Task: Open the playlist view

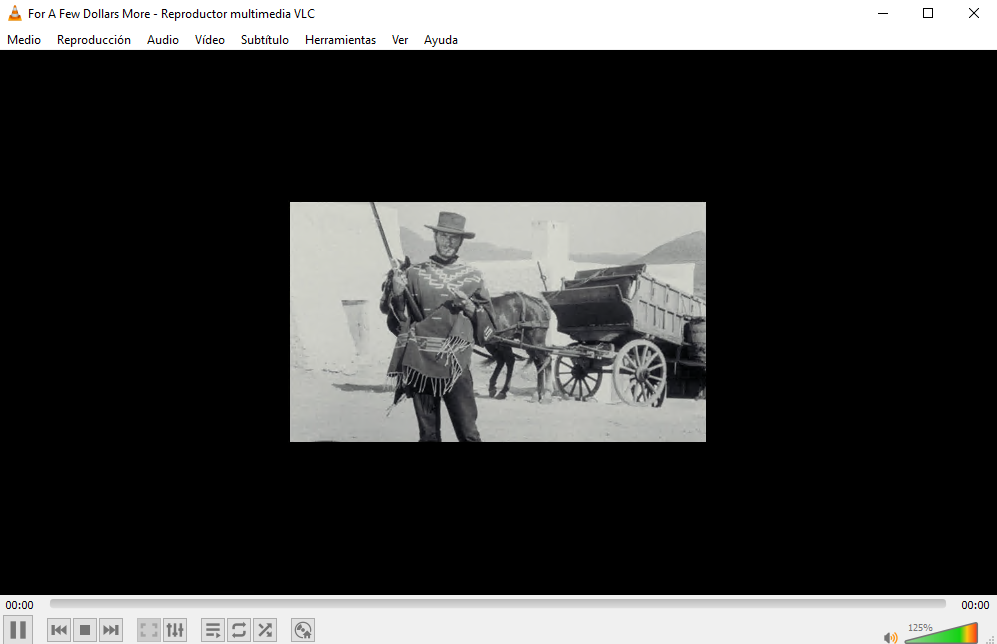Action: [213, 630]
